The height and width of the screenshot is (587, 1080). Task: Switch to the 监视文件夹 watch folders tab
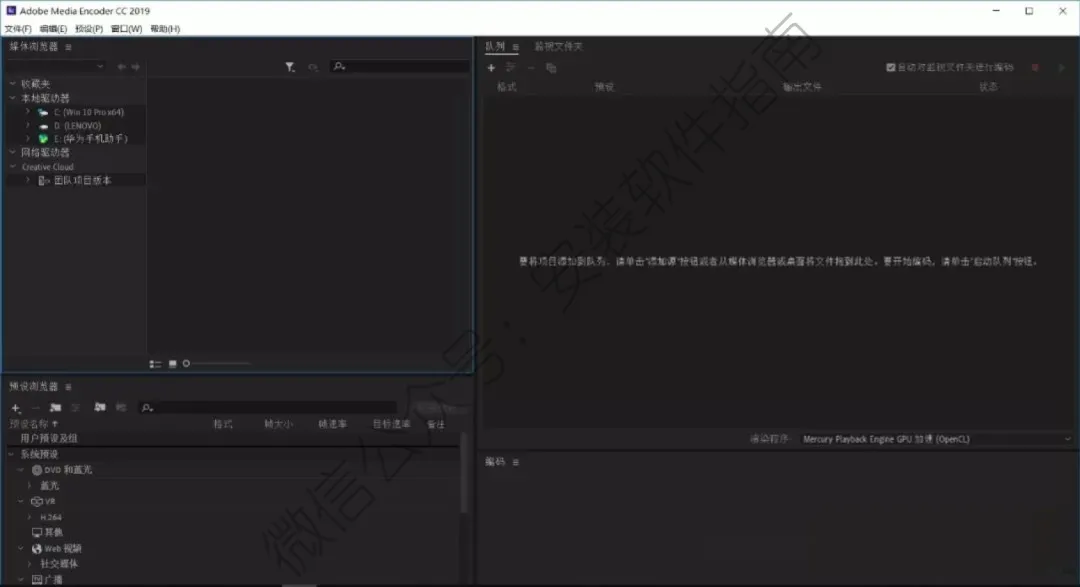(x=559, y=46)
